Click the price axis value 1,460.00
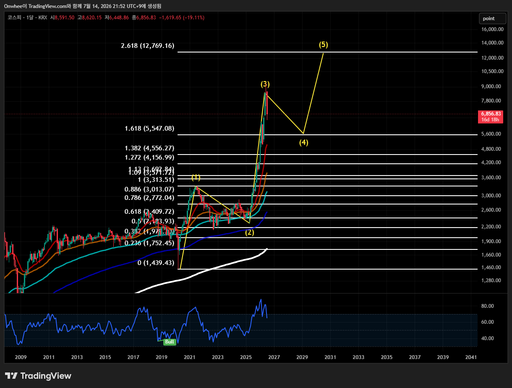Viewport: 512px width, 388px height. pos(491,267)
